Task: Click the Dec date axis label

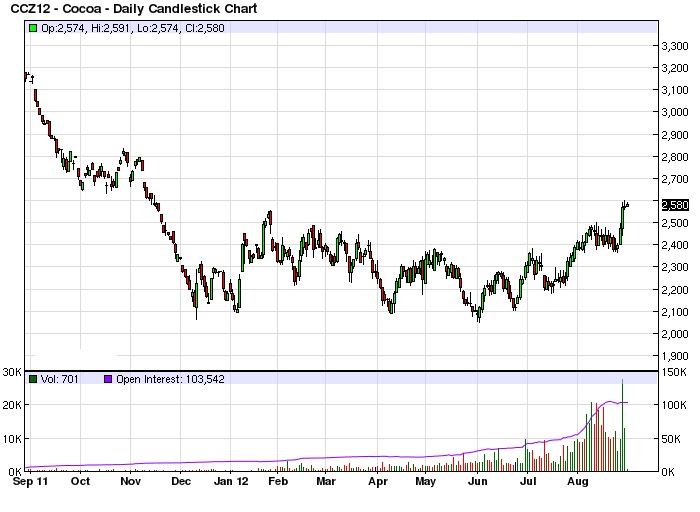Action: 181,481
